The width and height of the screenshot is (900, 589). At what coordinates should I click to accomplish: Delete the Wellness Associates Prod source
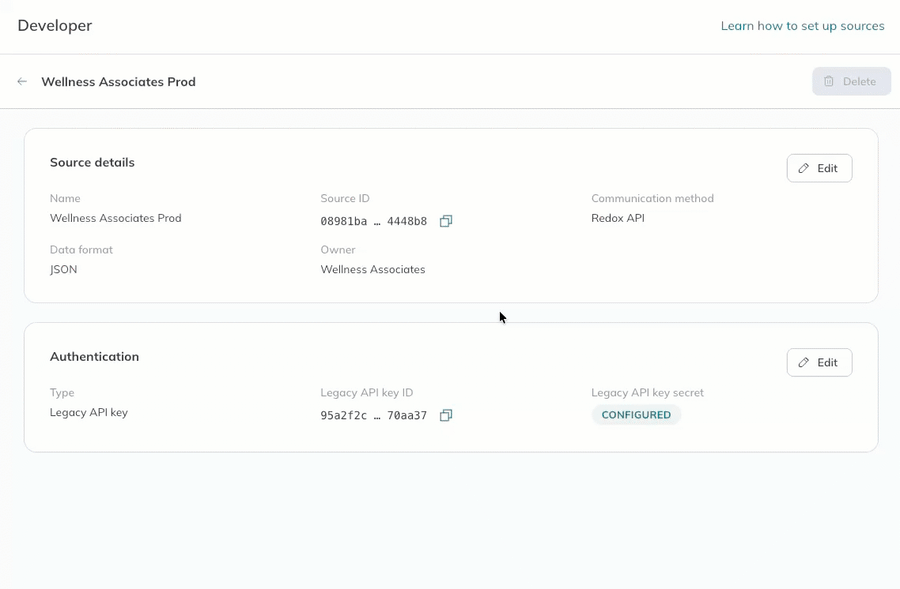[x=851, y=82]
